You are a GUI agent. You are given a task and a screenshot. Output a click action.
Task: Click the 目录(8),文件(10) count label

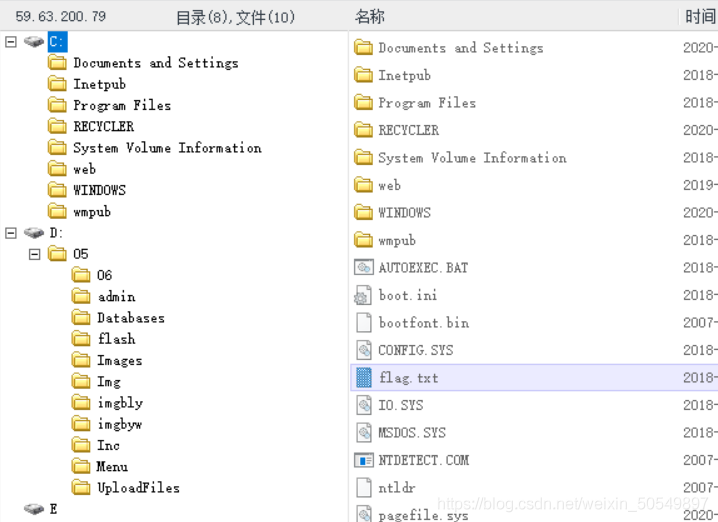point(235,17)
